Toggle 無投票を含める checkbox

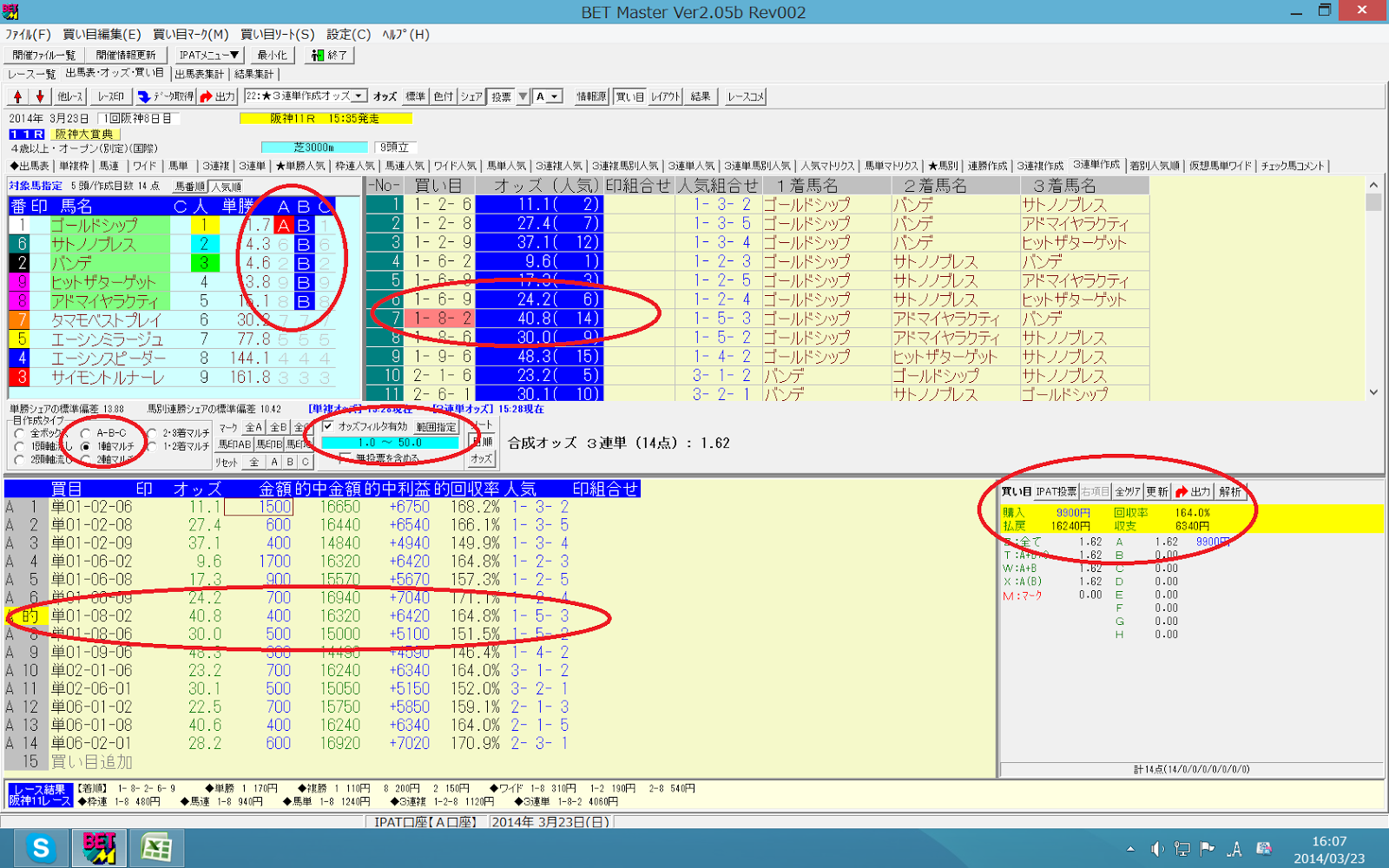[346, 457]
